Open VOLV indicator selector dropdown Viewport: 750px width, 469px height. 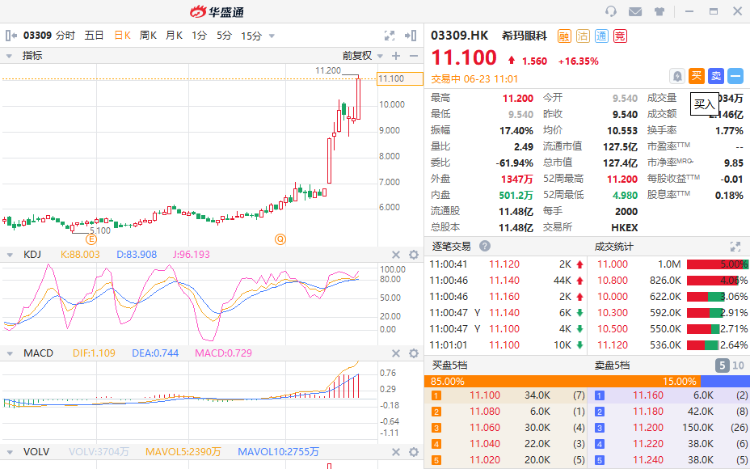point(10,452)
